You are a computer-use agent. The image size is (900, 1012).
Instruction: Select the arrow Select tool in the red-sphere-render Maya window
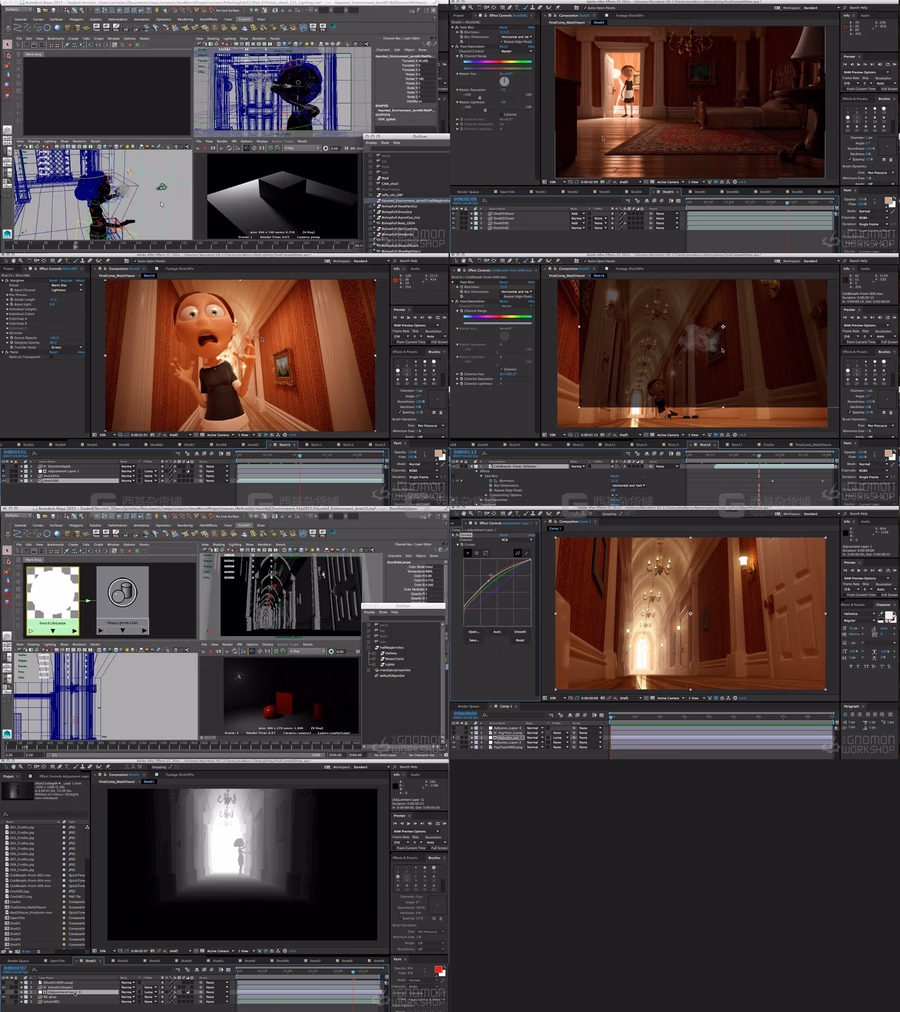click(7, 550)
